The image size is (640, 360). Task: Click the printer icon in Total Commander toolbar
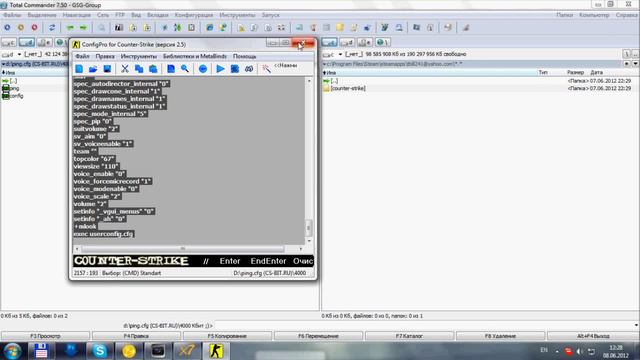[448, 28]
